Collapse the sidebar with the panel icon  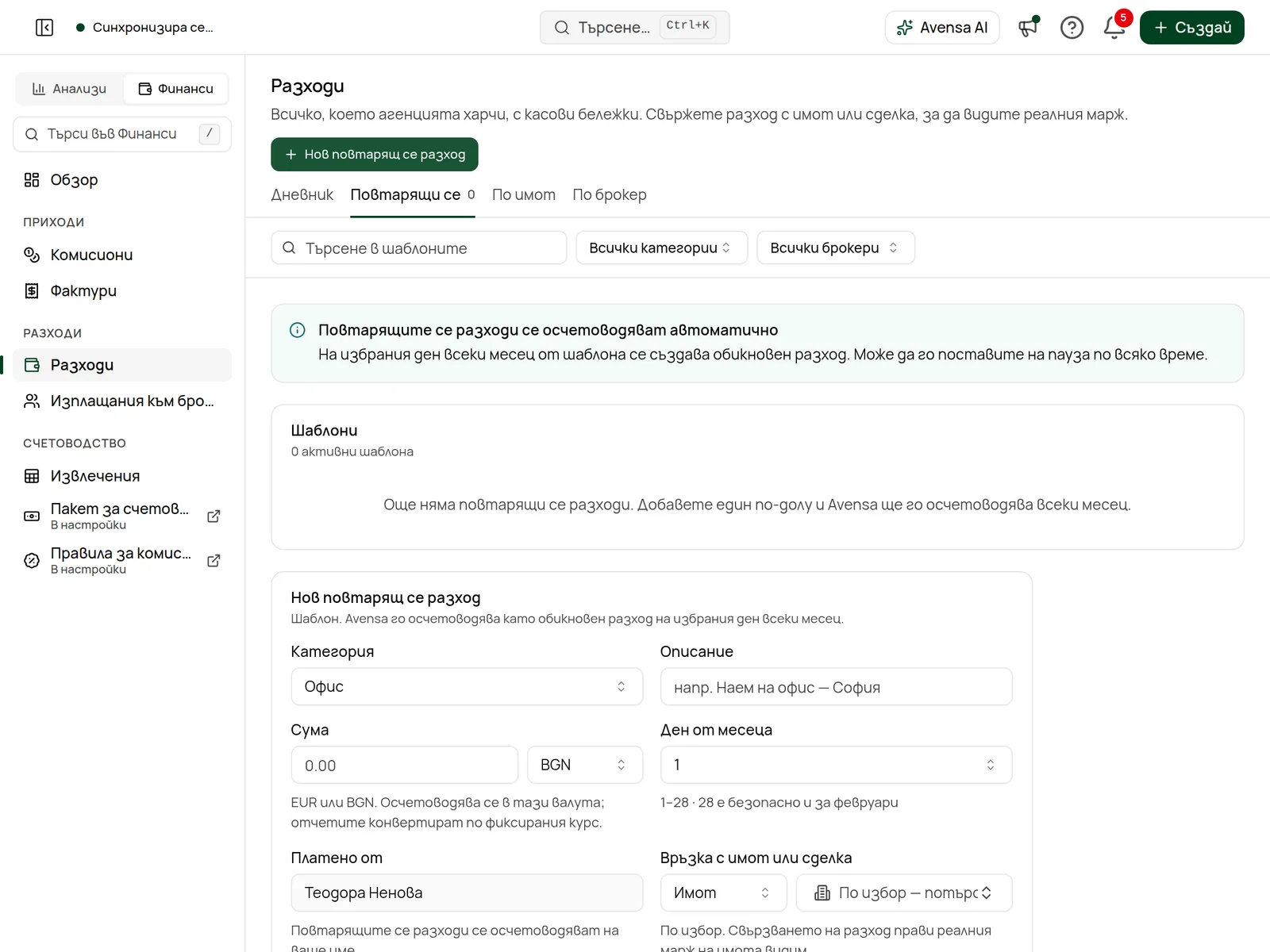(44, 28)
